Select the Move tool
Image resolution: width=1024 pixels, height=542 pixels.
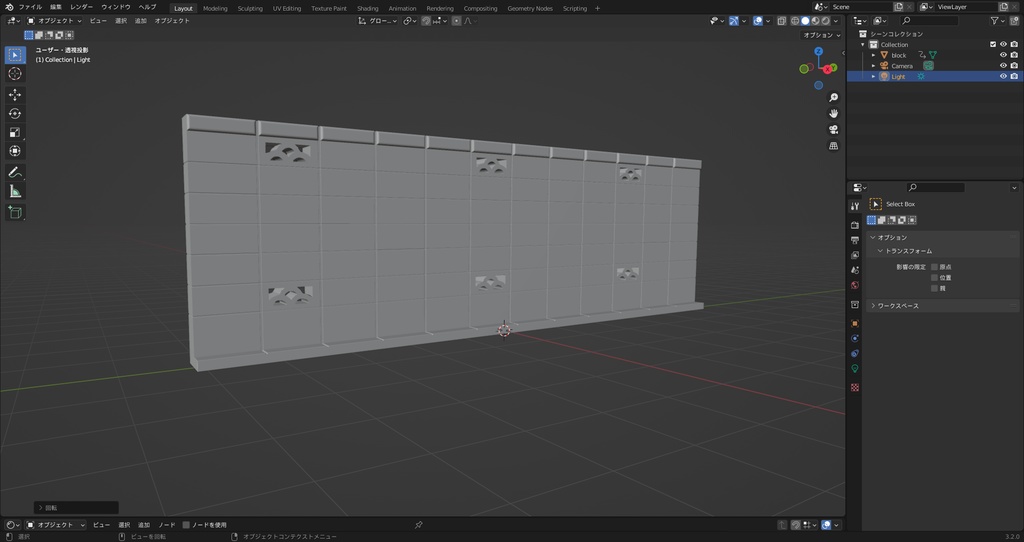(x=15, y=95)
